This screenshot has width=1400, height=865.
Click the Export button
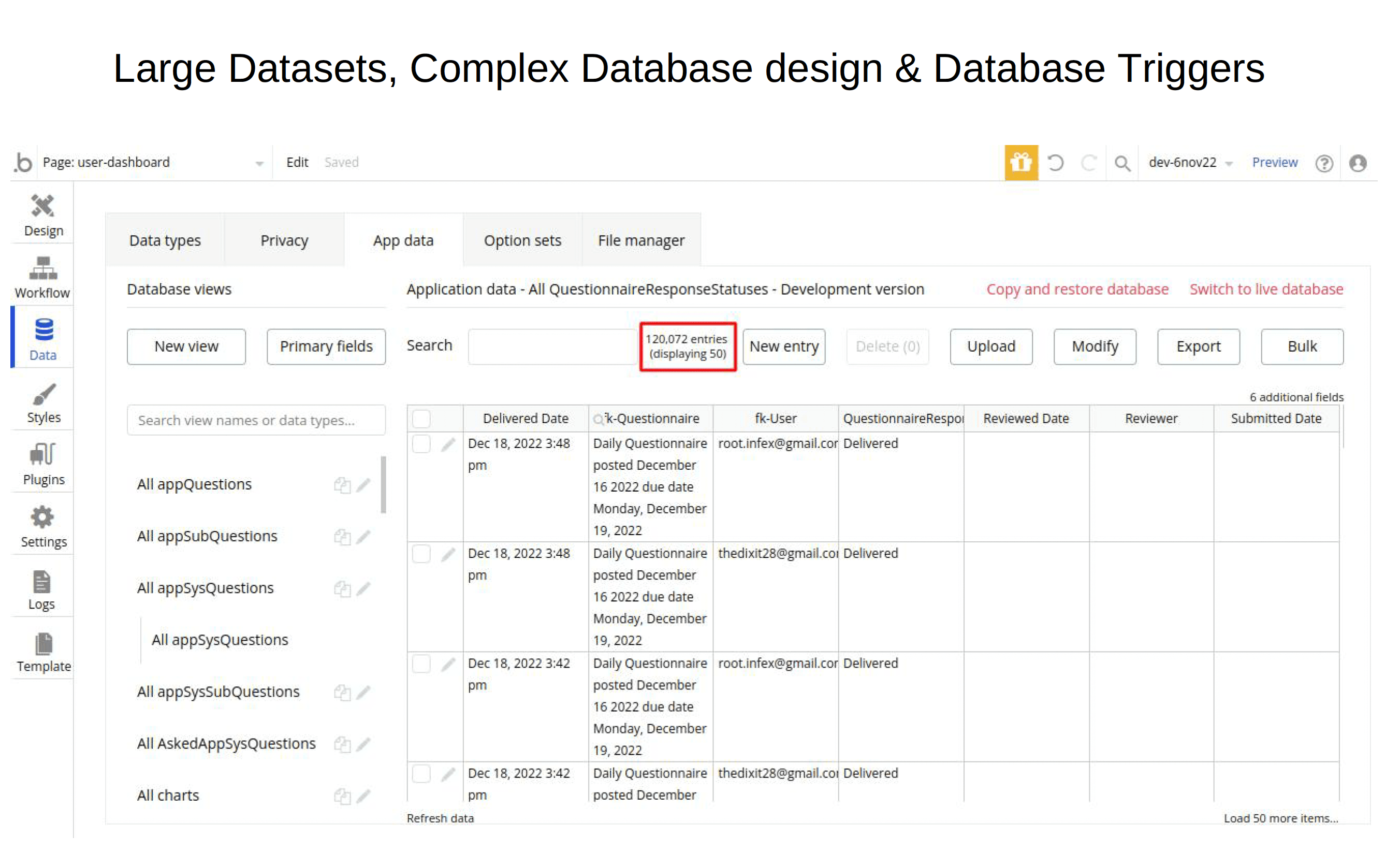(1197, 346)
